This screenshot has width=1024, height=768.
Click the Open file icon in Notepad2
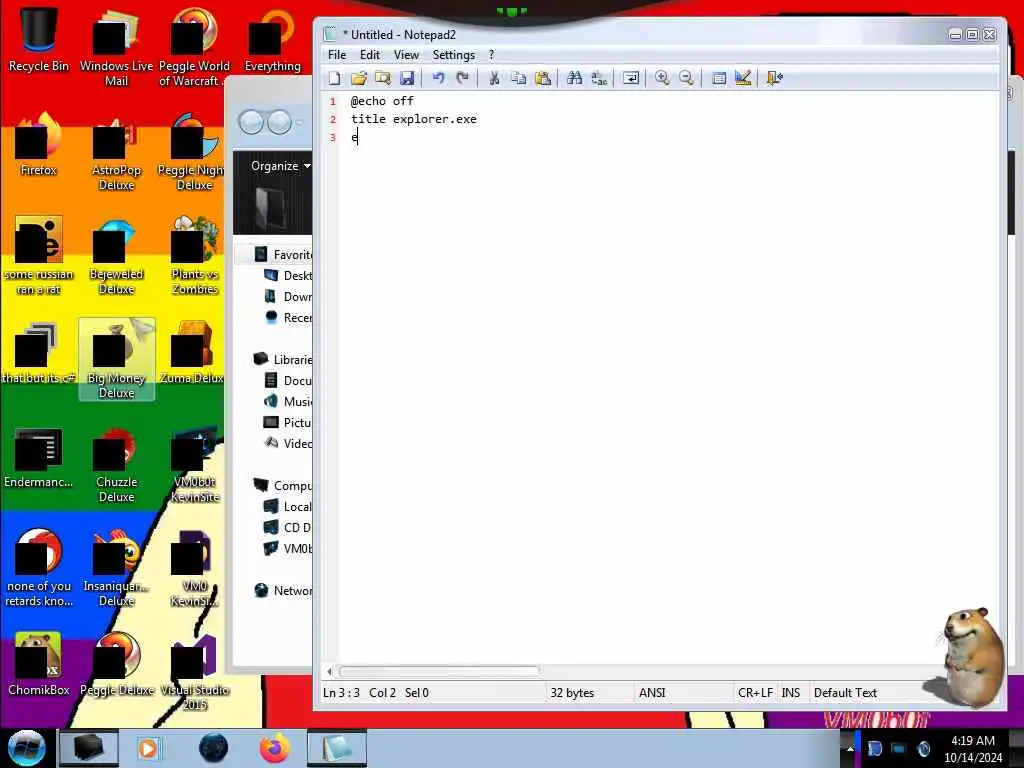point(359,78)
